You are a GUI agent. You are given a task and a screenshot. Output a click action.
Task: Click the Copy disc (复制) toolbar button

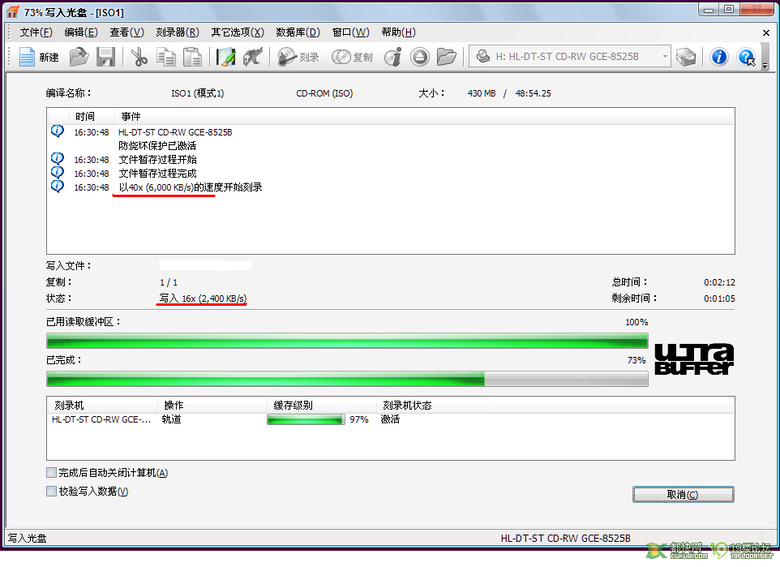pos(352,57)
